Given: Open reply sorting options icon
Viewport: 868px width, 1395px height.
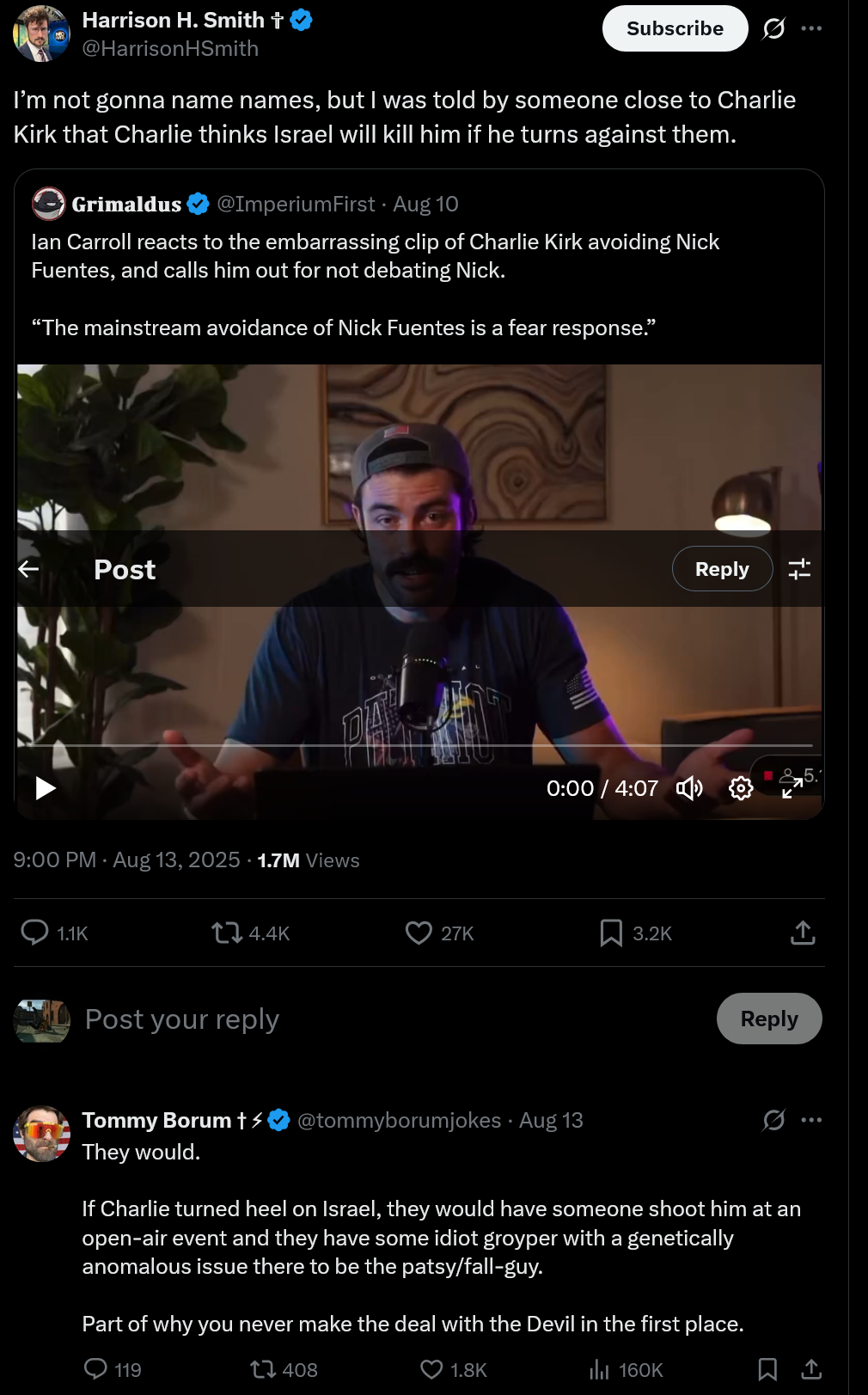Looking at the screenshot, I should click(799, 569).
